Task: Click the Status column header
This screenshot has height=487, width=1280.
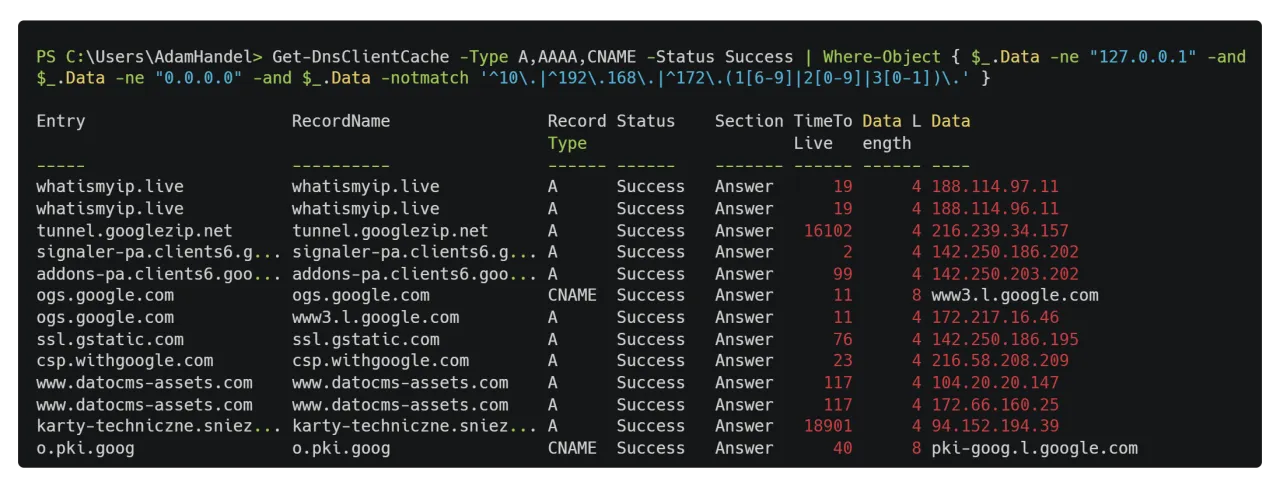Action: coord(645,121)
